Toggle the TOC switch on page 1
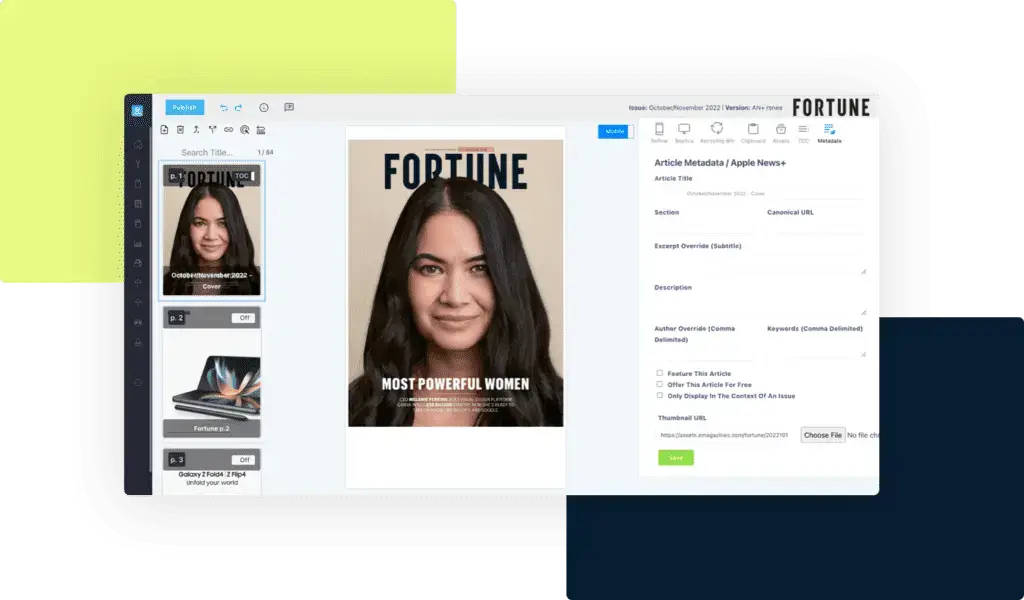Screen dimensions: 1024x600 click(245, 176)
